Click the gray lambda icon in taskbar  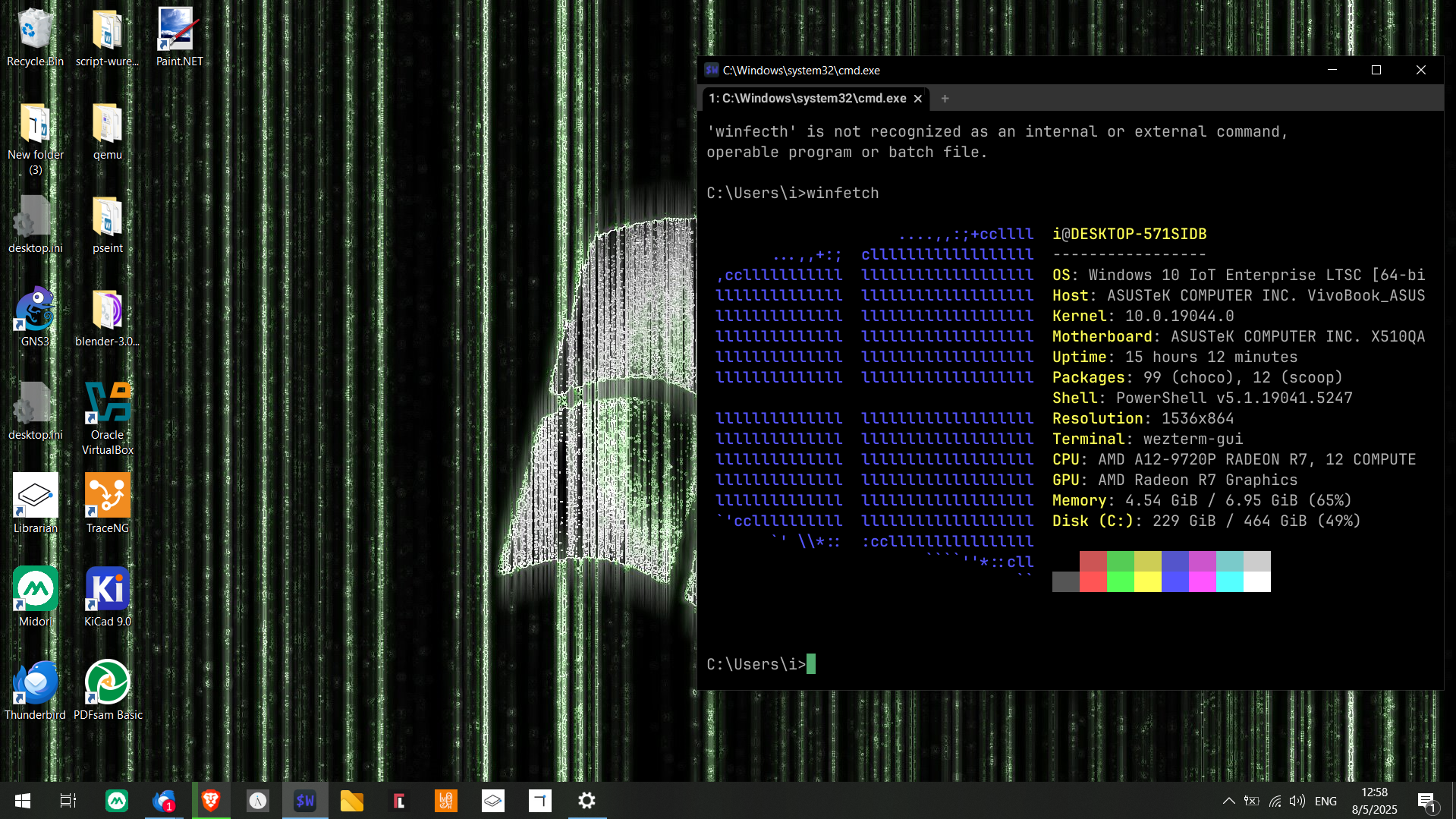pyautogui.click(x=258, y=801)
